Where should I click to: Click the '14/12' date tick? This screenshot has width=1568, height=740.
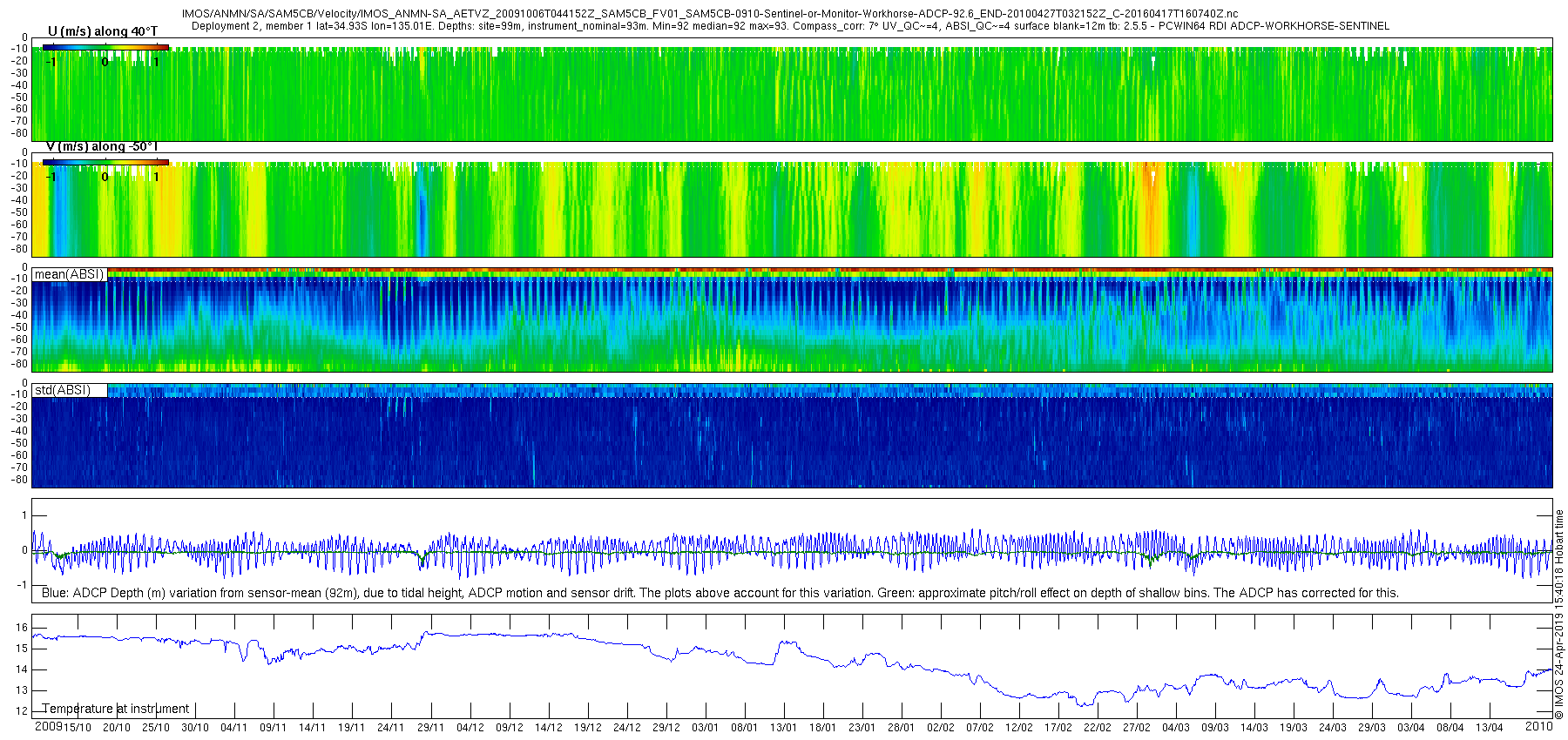[x=549, y=727]
